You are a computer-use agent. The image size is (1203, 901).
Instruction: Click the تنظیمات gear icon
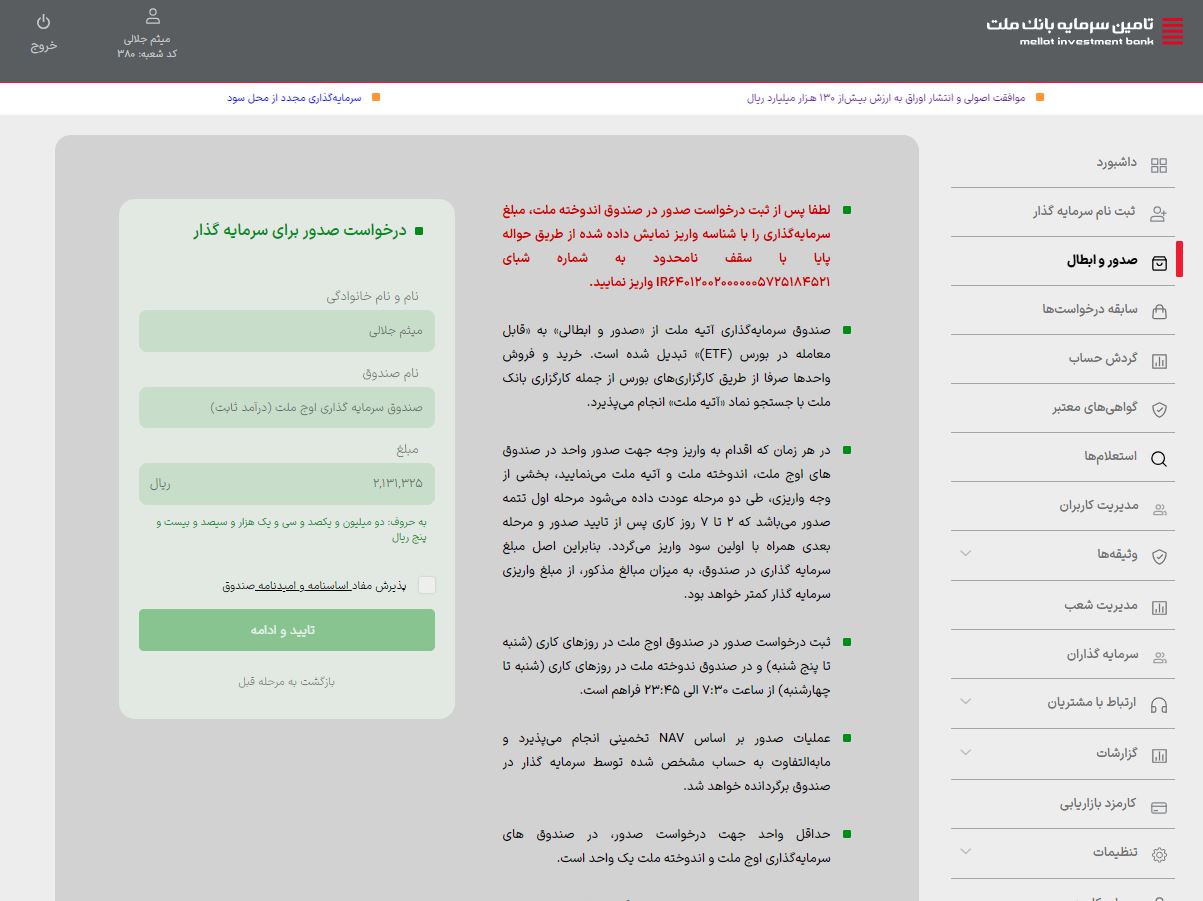click(x=1159, y=854)
